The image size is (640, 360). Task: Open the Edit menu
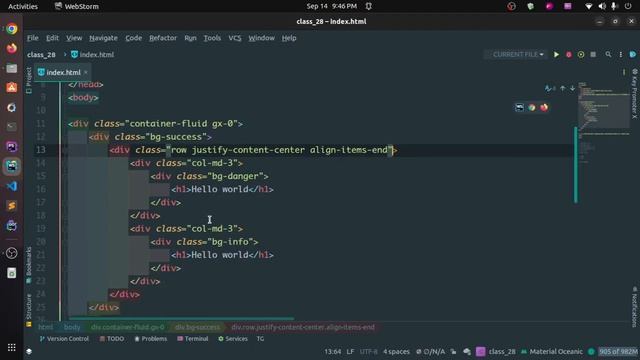pos(52,38)
